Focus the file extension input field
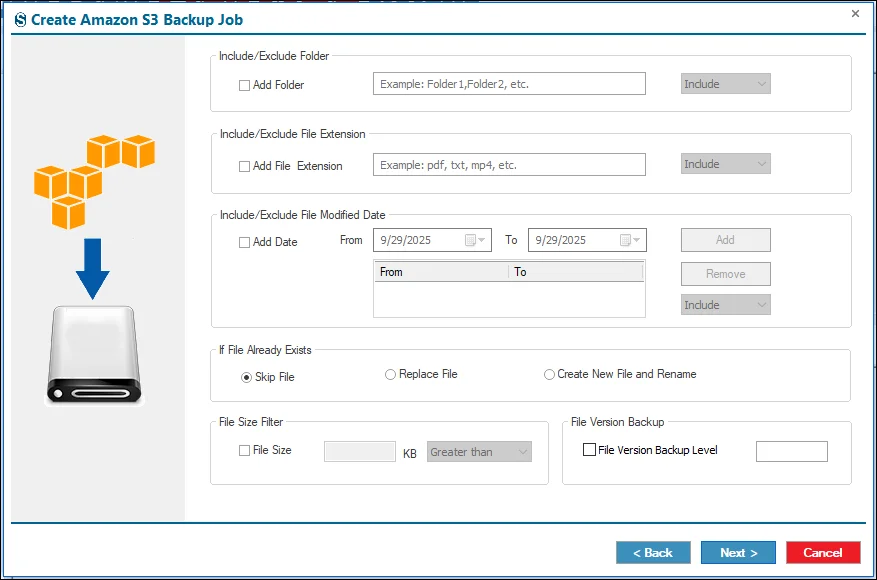This screenshot has width=877, height=580. click(510, 164)
